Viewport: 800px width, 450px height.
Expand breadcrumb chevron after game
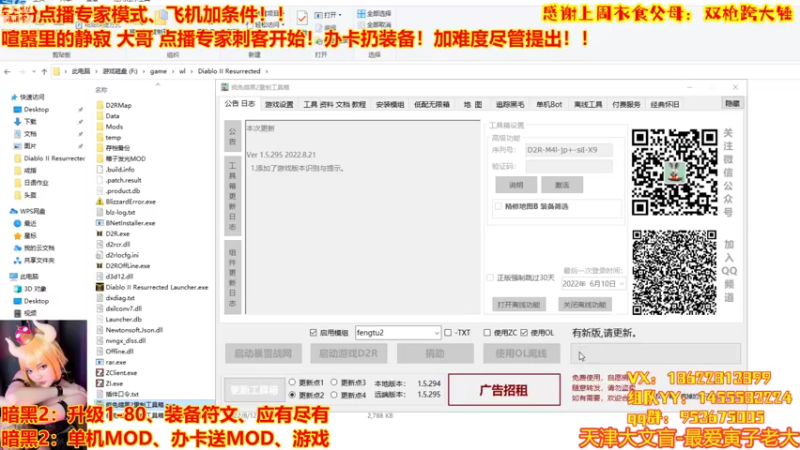(x=172, y=71)
